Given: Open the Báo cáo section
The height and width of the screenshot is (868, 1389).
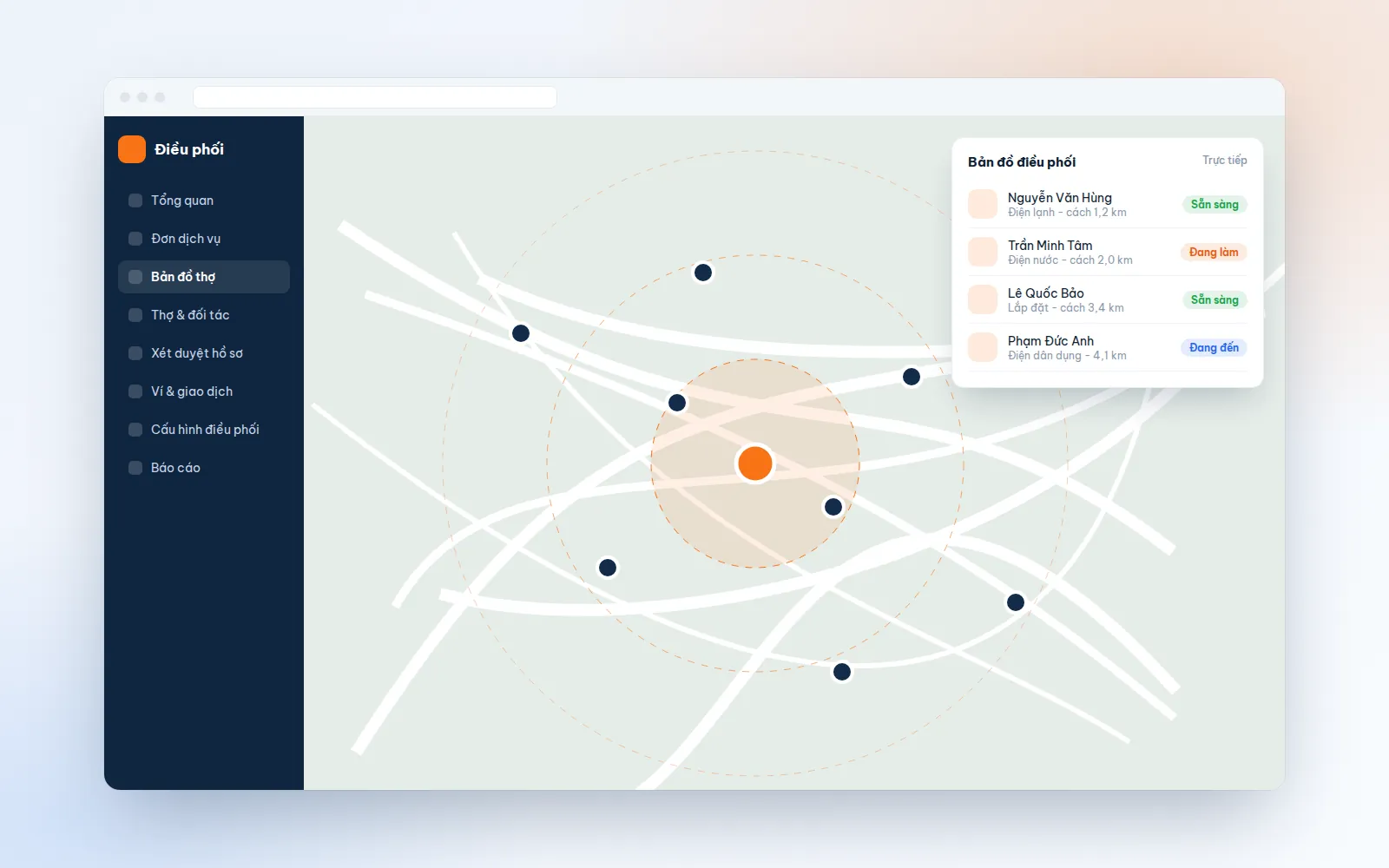Looking at the screenshot, I should click(x=204, y=468).
